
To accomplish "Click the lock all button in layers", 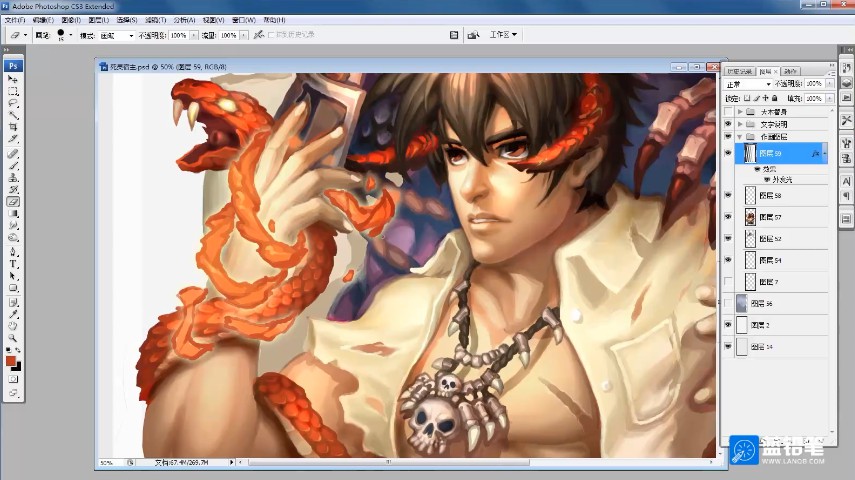I will tap(774, 98).
